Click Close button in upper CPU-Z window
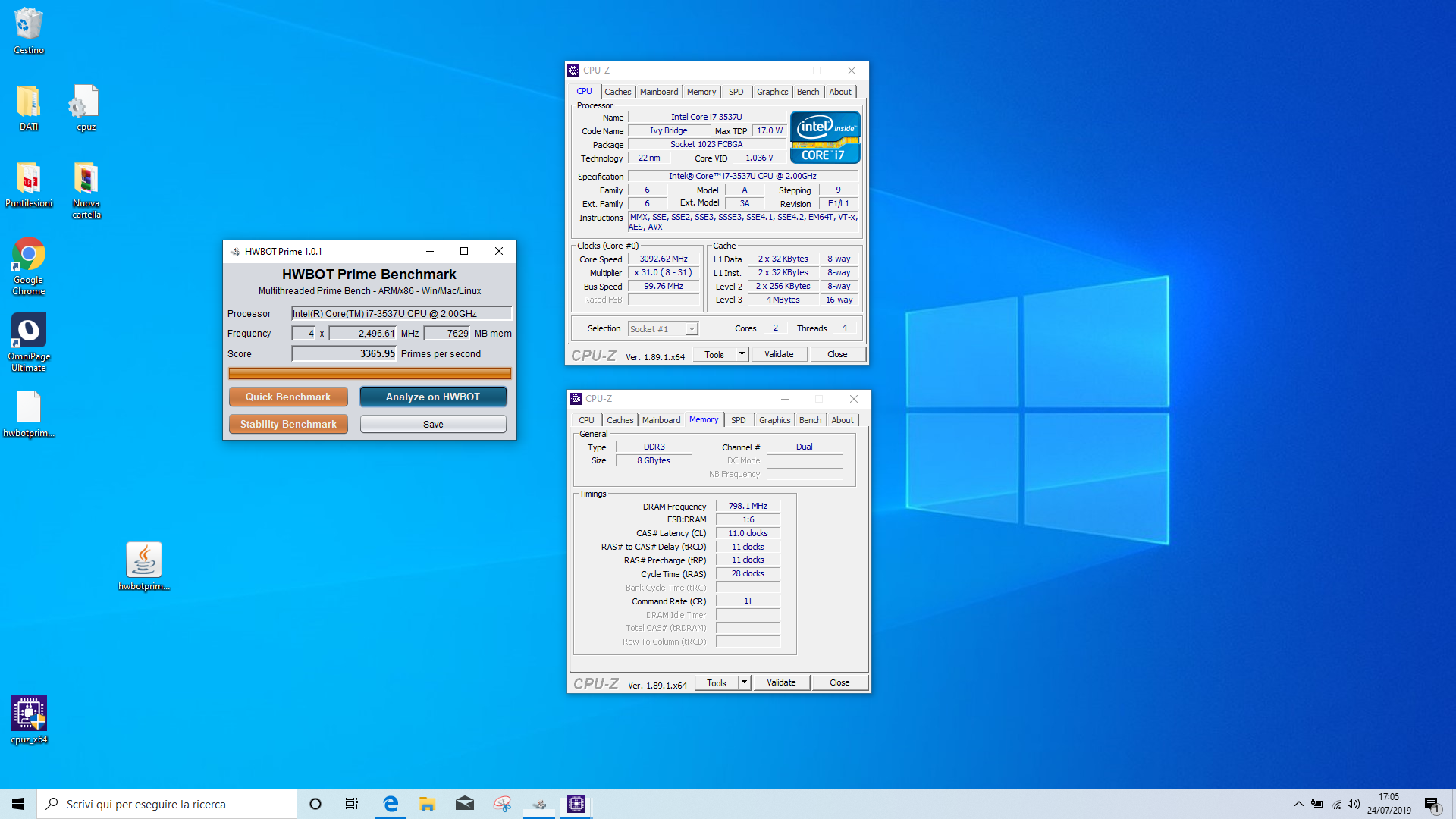1456x819 pixels. pyautogui.click(x=837, y=354)
